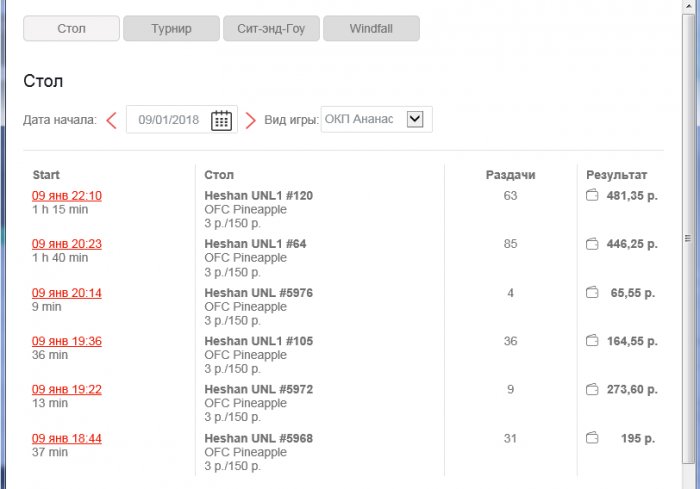The height and width of the screenshot is (489, 700).
Task: Expand the Вид игры dropdown
Action: pos(416,120)
